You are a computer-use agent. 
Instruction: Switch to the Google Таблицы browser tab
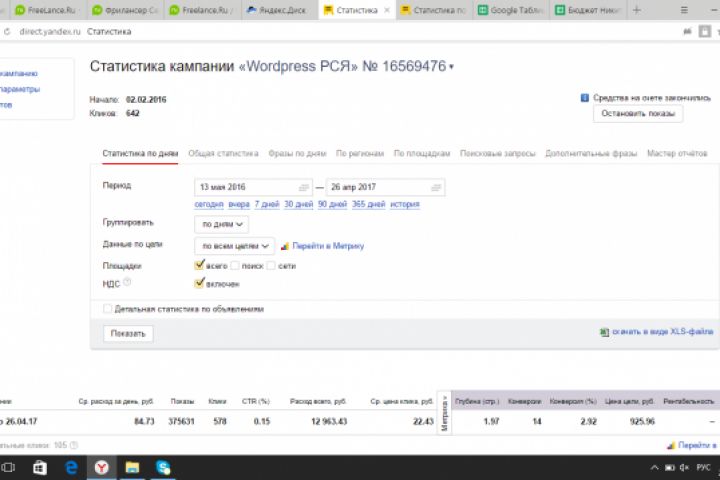[x=511, y=10]
